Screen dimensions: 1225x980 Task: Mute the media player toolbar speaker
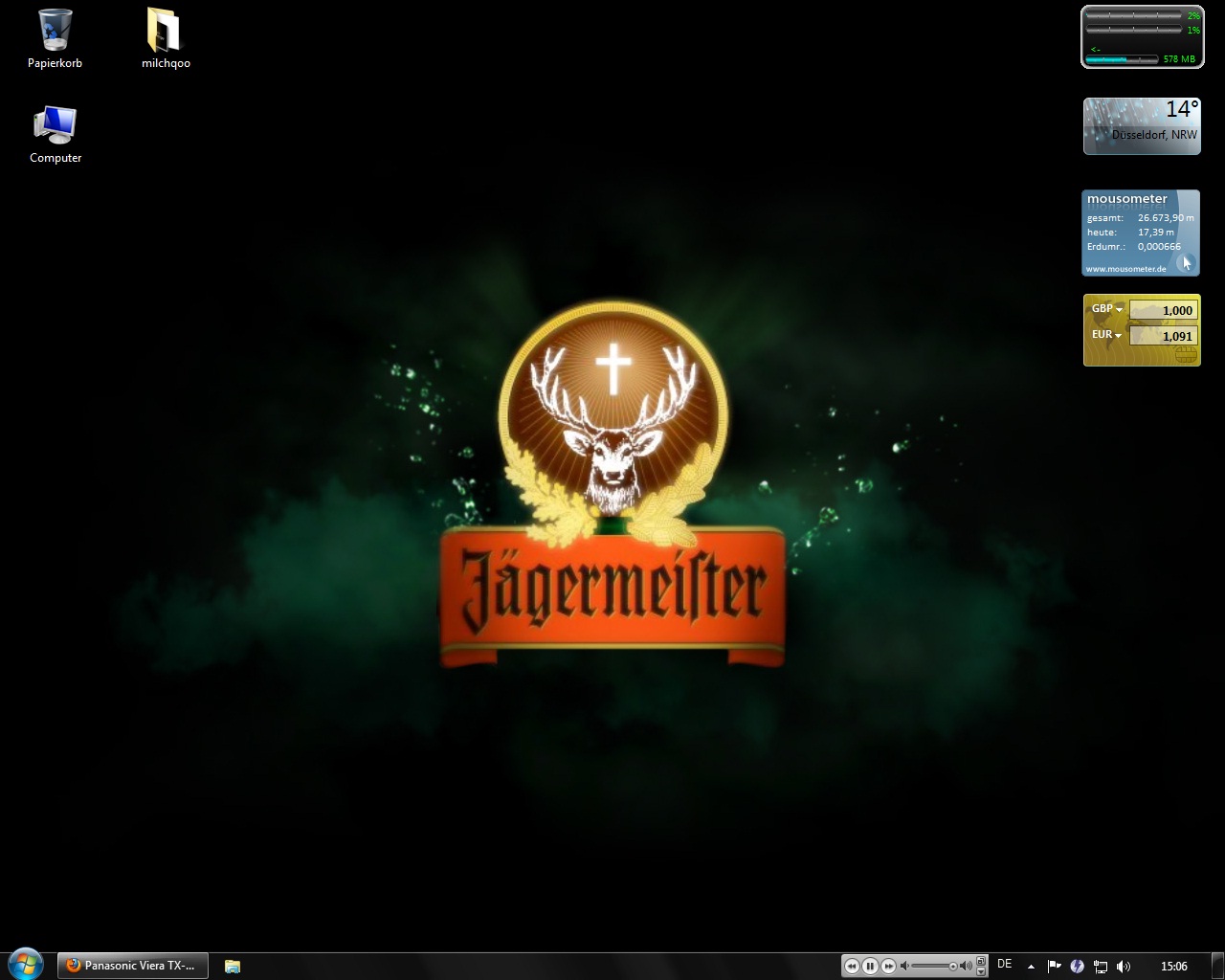(x=904, y=966)
